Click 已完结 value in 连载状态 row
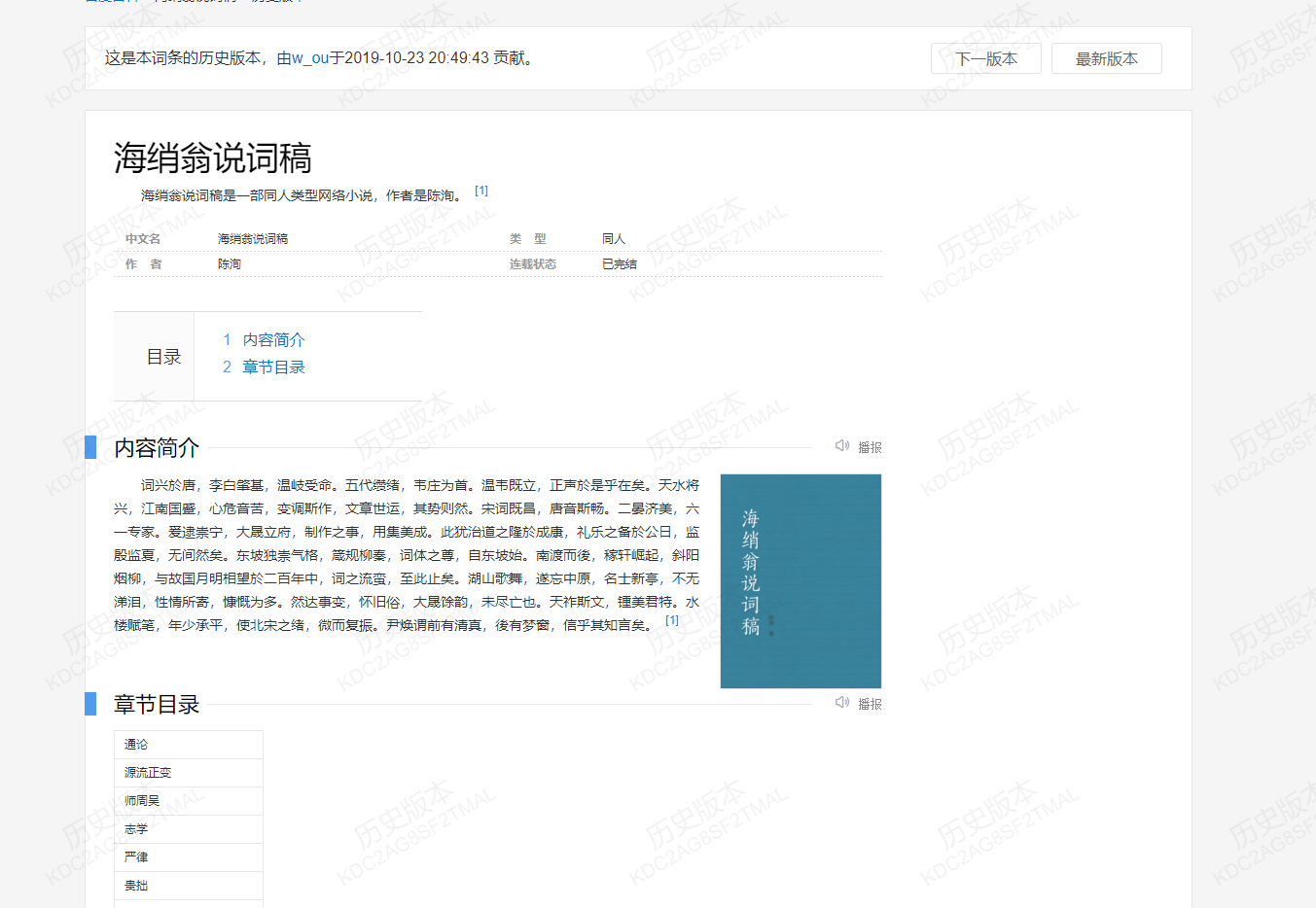The height and width of the screenshot is (908, 1316). 620,264
